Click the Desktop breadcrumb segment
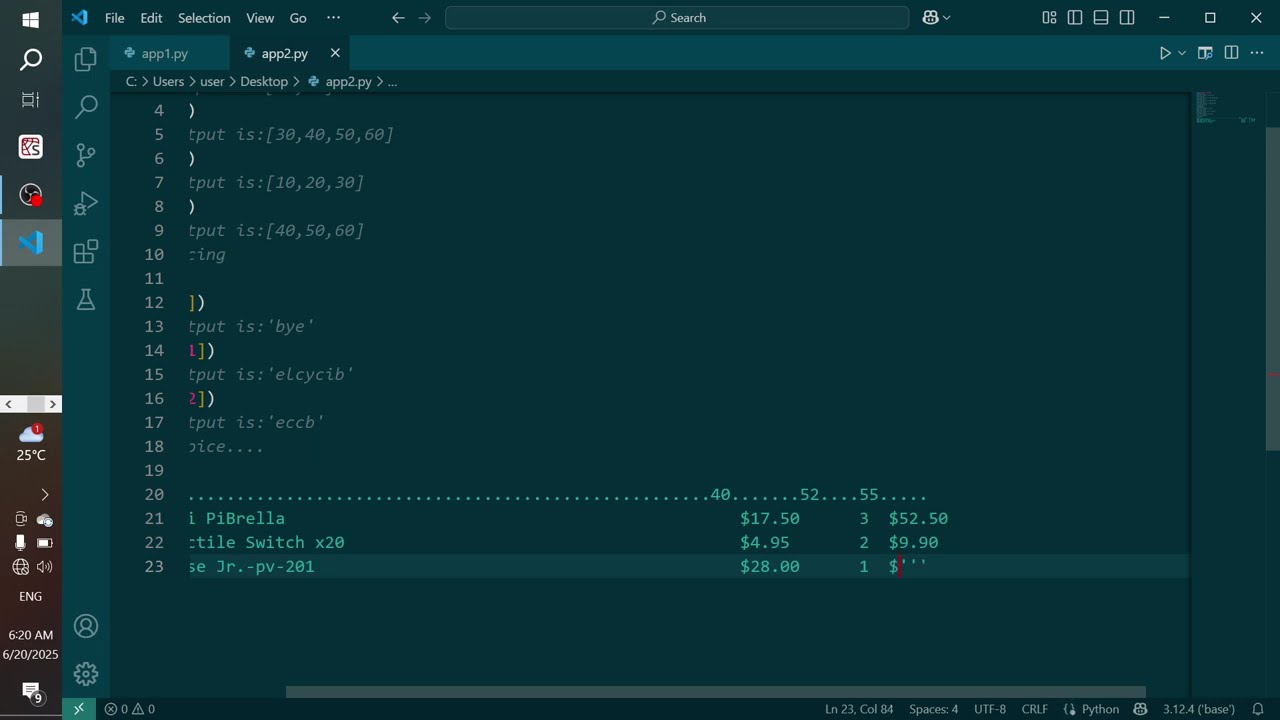The height and width of the screenshot is (720, 1280). point(264,82)
